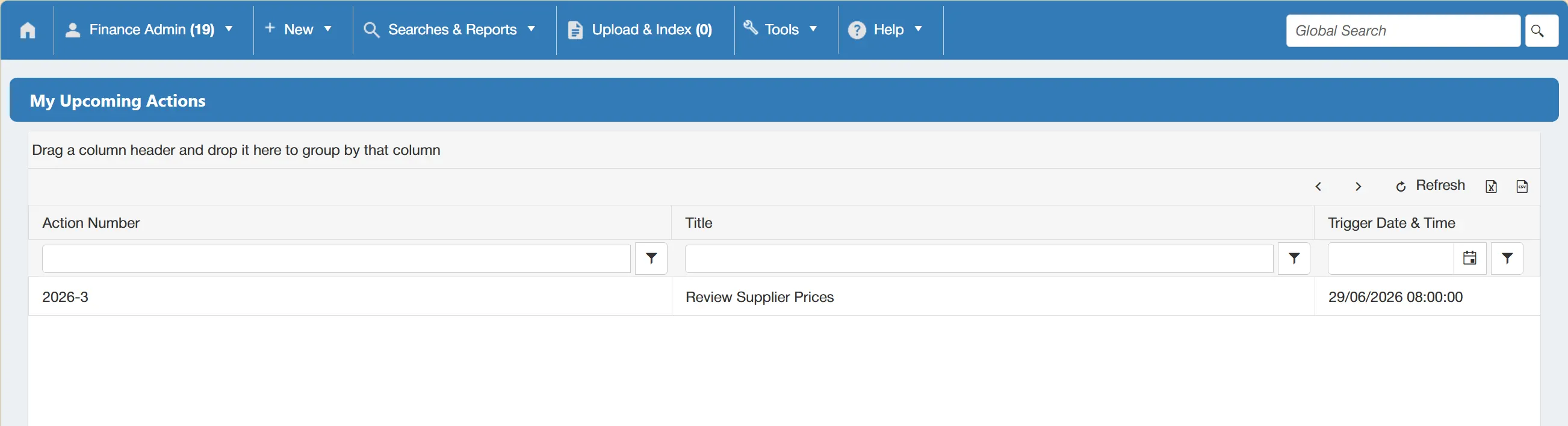Focus the Action Number filter field
Screen dimensions: 1568x426
coord(336,259)
